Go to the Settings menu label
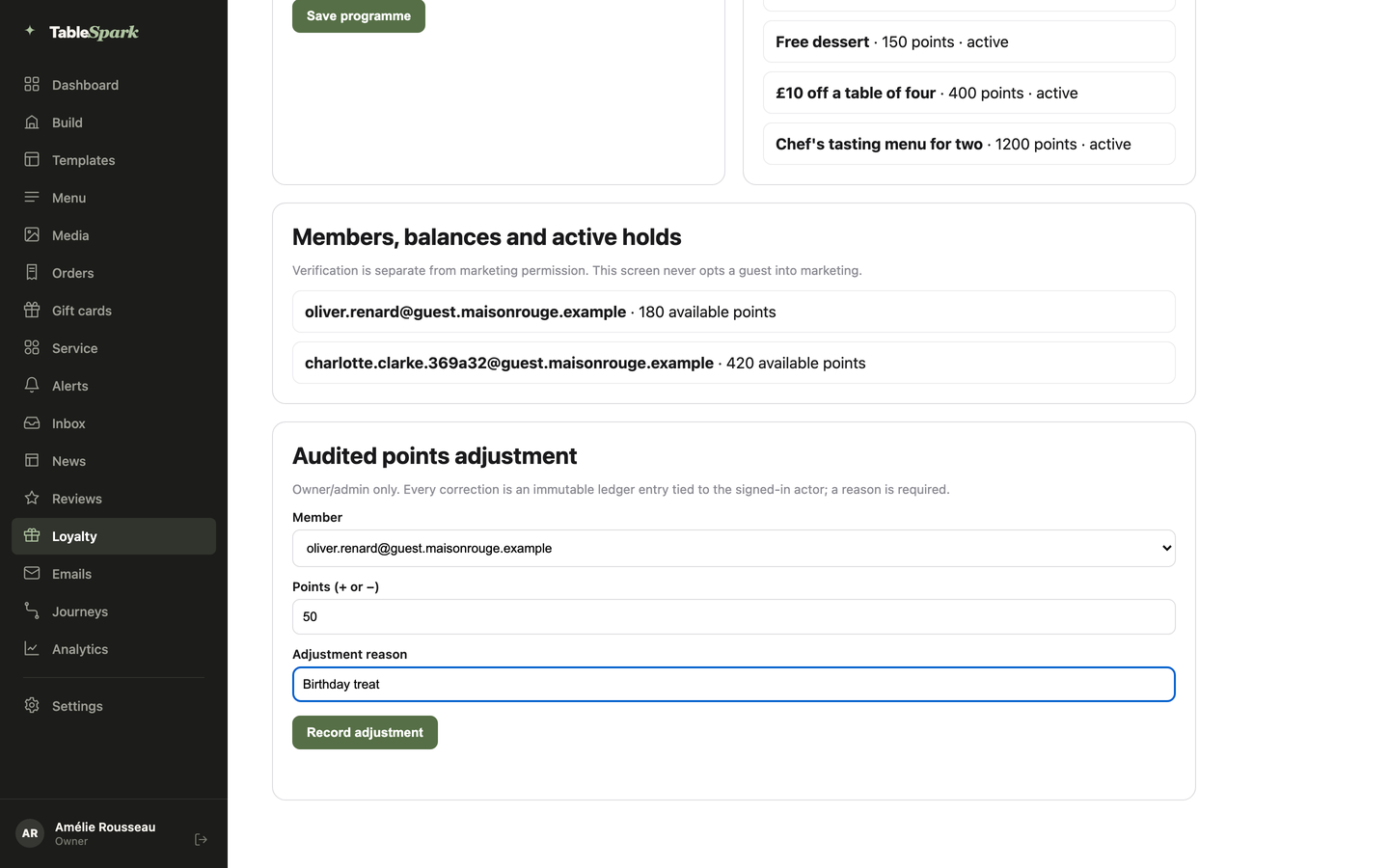This screenshot has width=1389, height=868. (x=77, y=706)
